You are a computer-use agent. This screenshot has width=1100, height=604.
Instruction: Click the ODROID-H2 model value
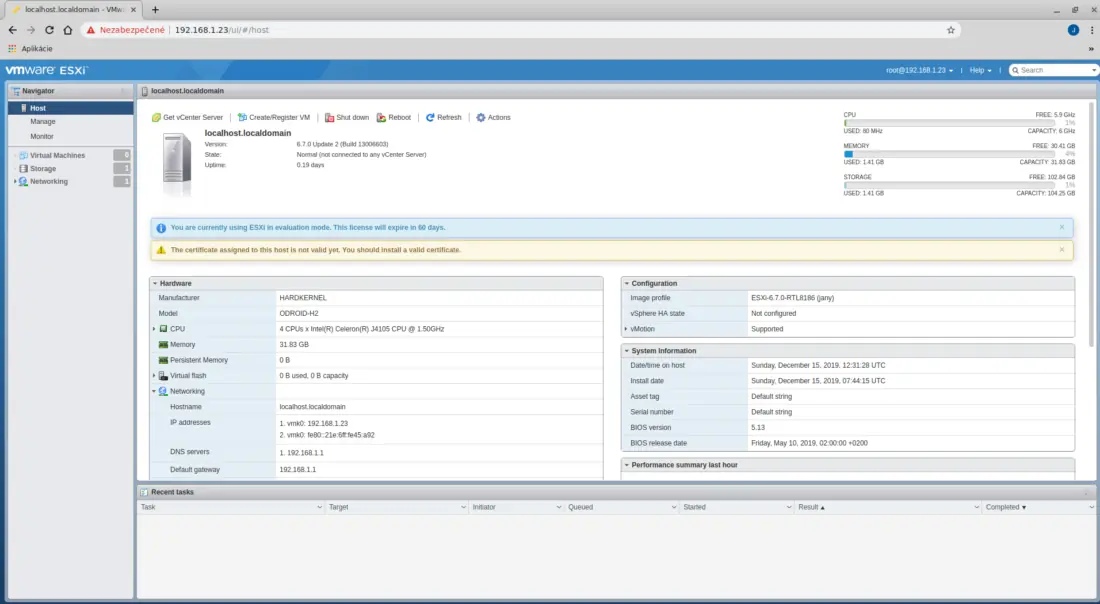click(299, 314)
